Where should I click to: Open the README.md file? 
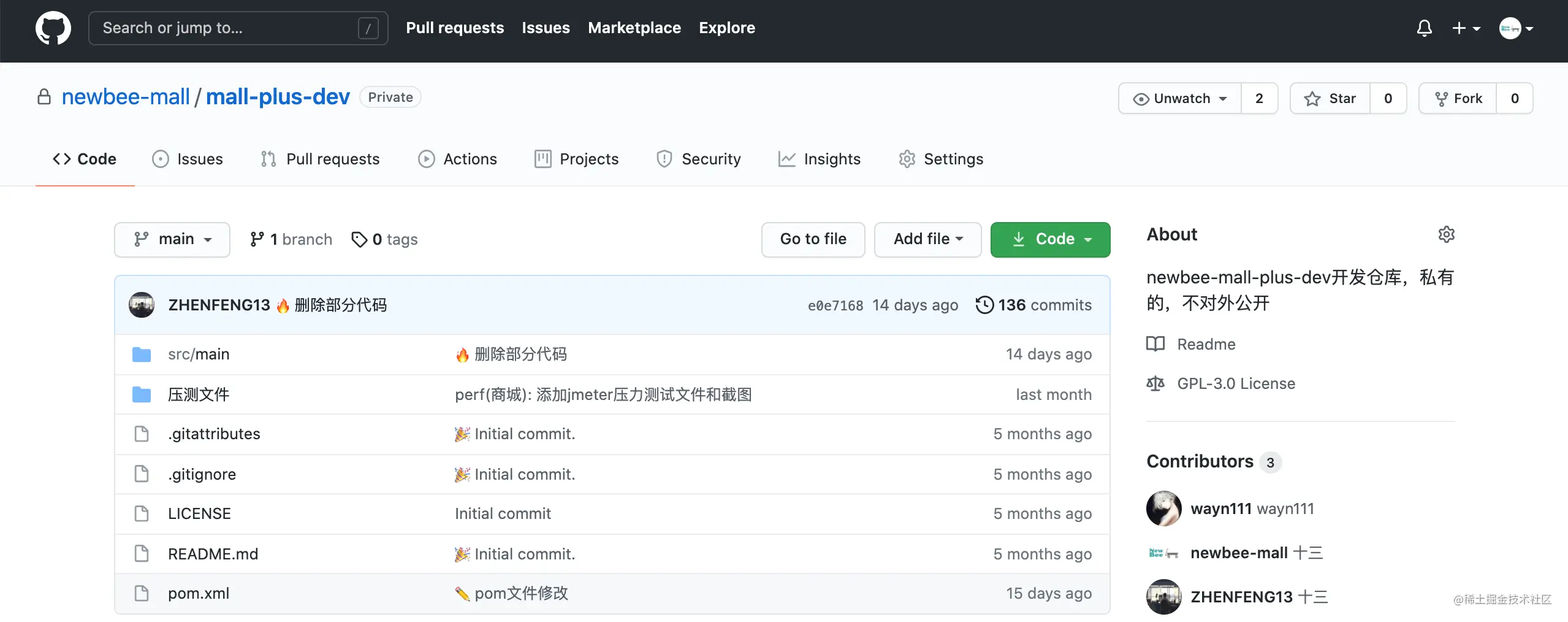pos(213,554)
